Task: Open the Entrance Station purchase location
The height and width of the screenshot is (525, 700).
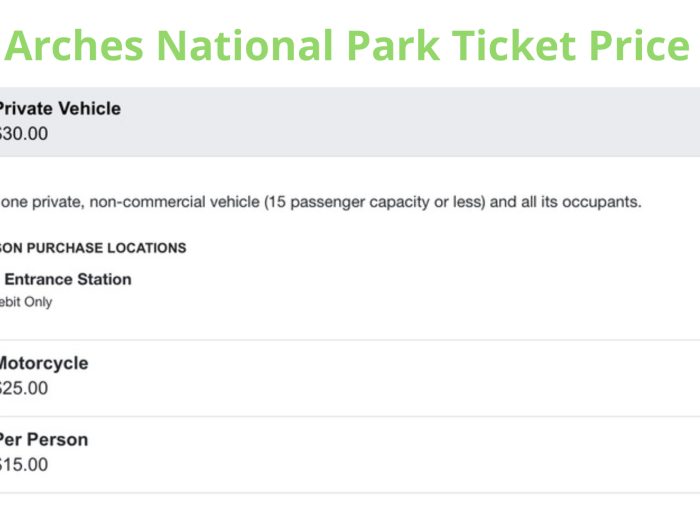Action: (68, 279)
